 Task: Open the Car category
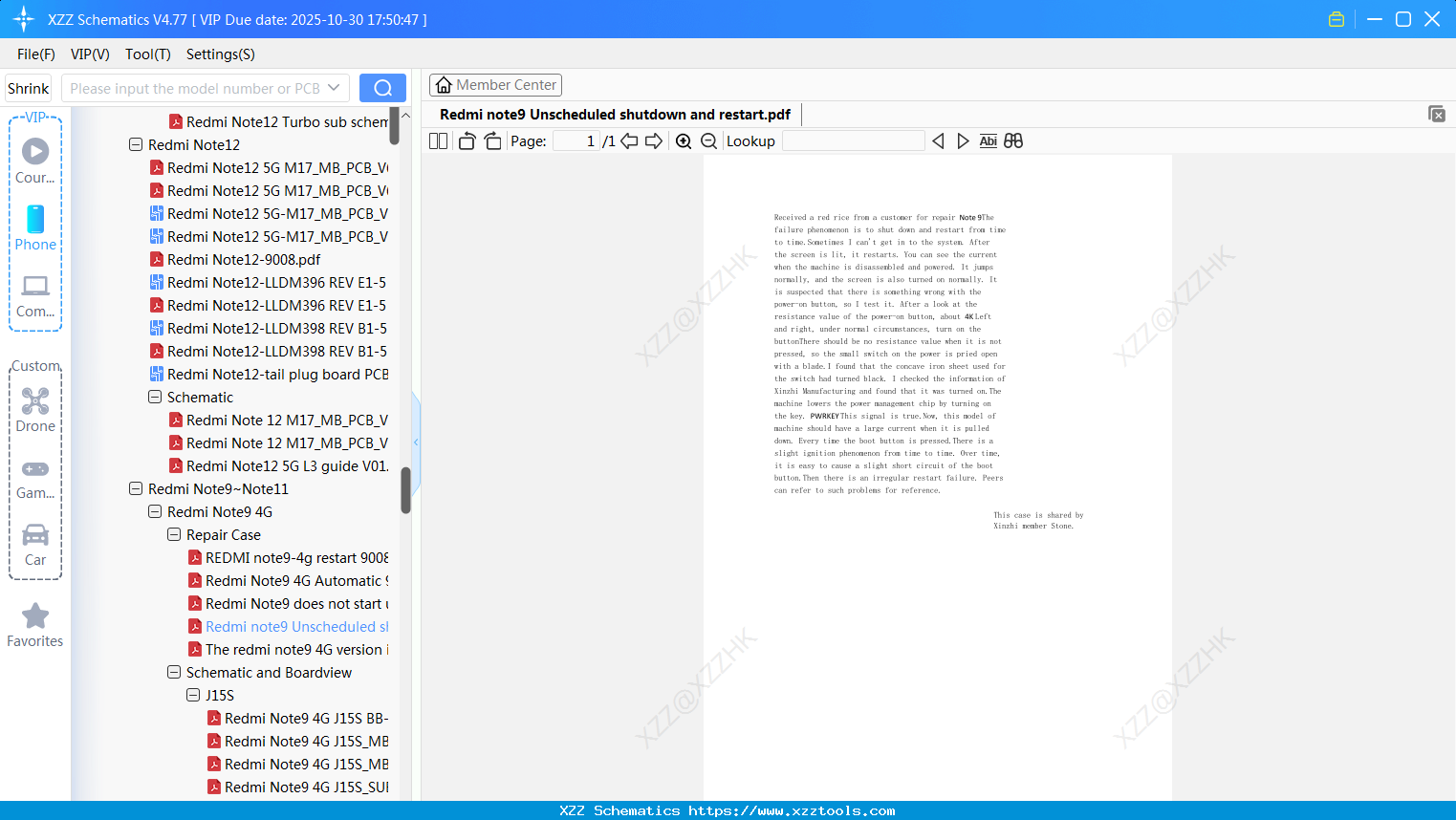[35, 545]
